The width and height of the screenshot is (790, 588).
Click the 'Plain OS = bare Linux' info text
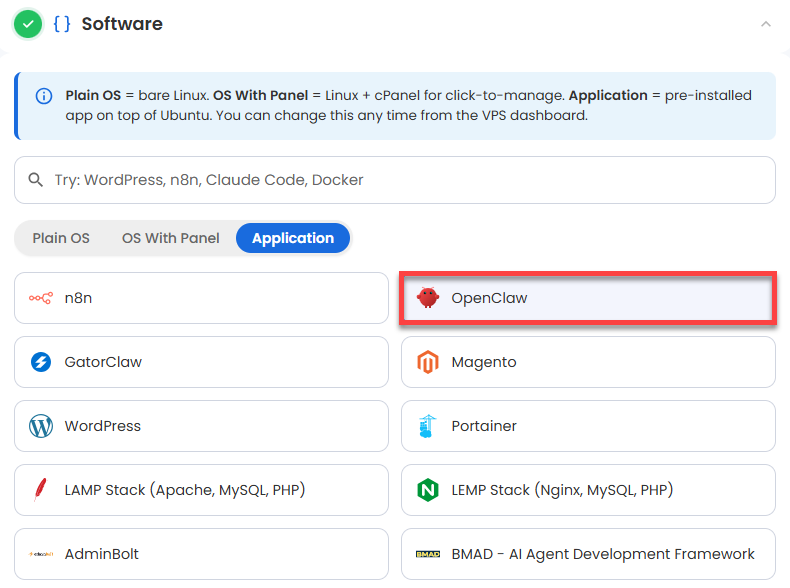tap(137, 95)
